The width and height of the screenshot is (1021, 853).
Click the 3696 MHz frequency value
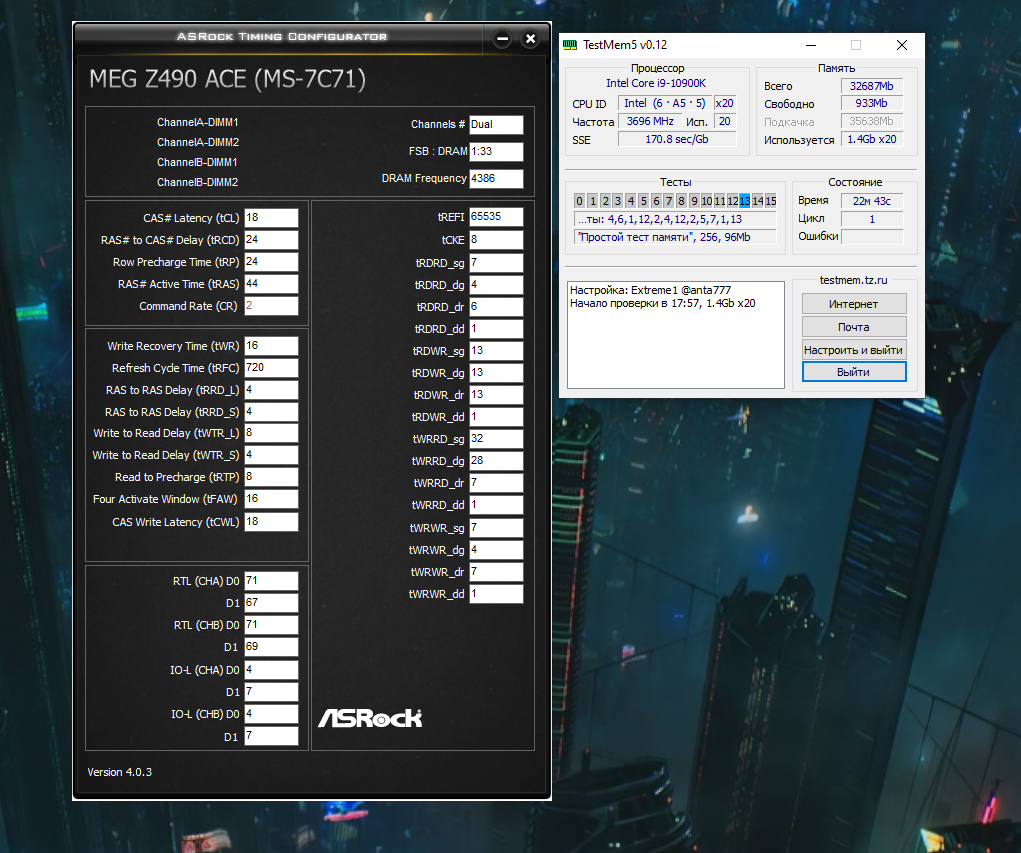coord(650,121)
